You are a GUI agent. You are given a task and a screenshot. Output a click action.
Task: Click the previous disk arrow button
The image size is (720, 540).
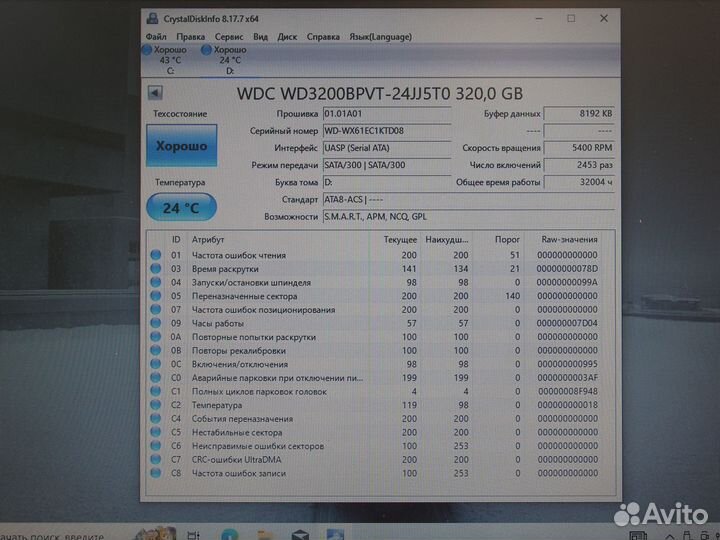tap(155, 93)
